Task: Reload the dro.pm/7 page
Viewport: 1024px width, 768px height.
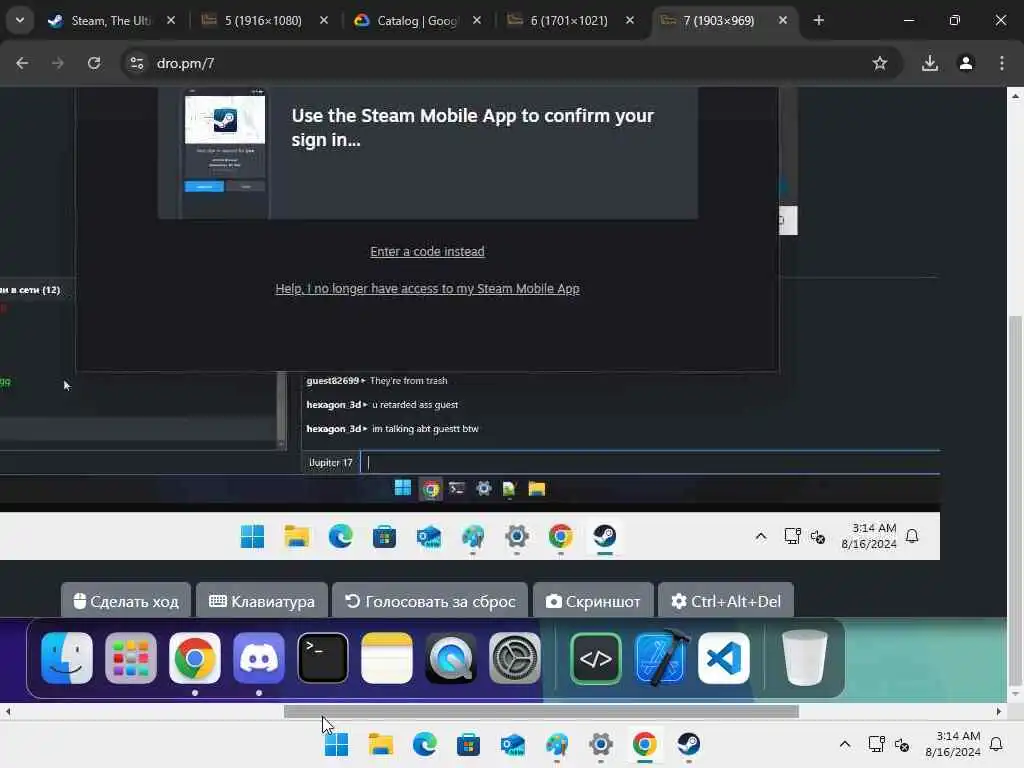Action: point(94,63)
